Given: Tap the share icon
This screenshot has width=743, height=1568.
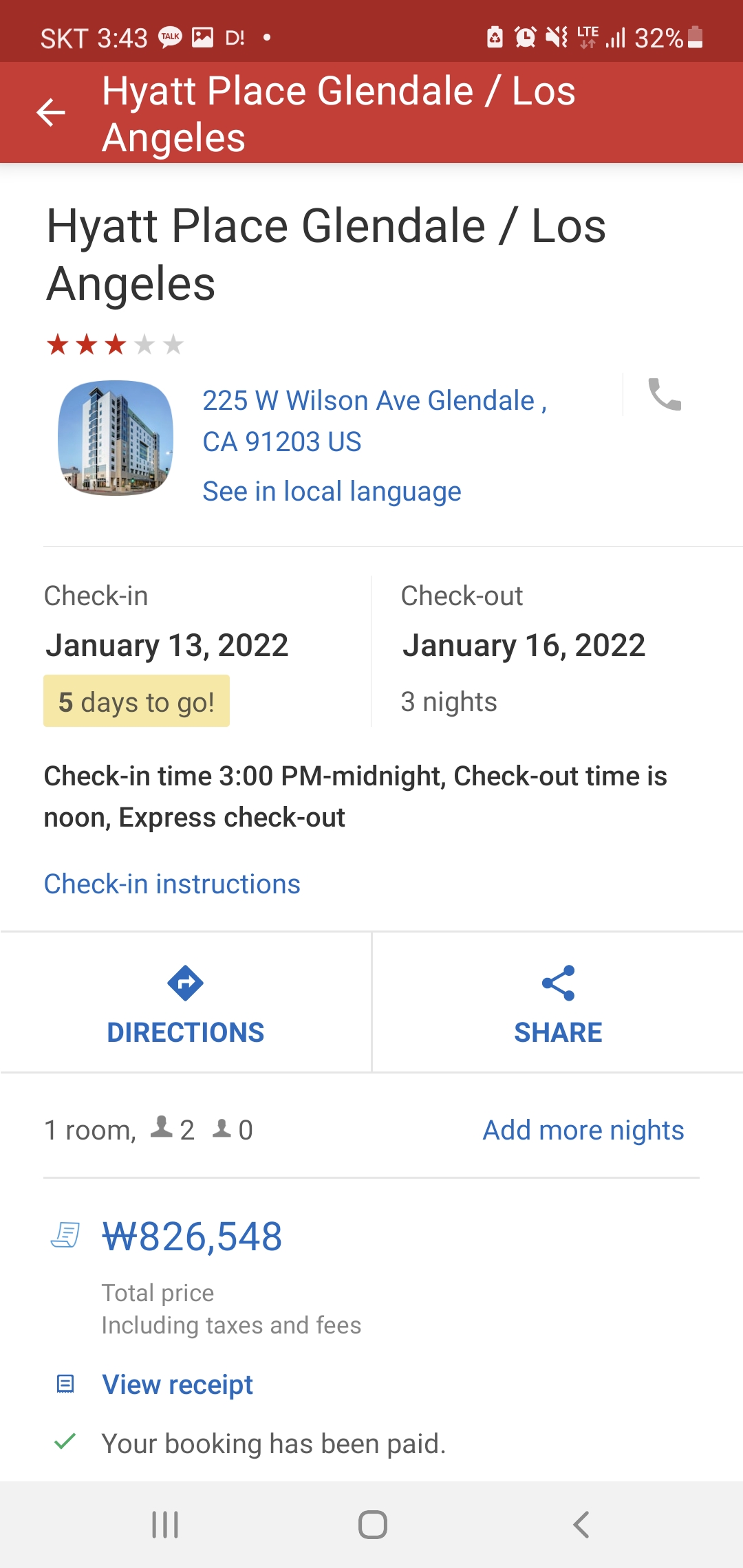Looking at the screenshot, I should pos(558,983).
